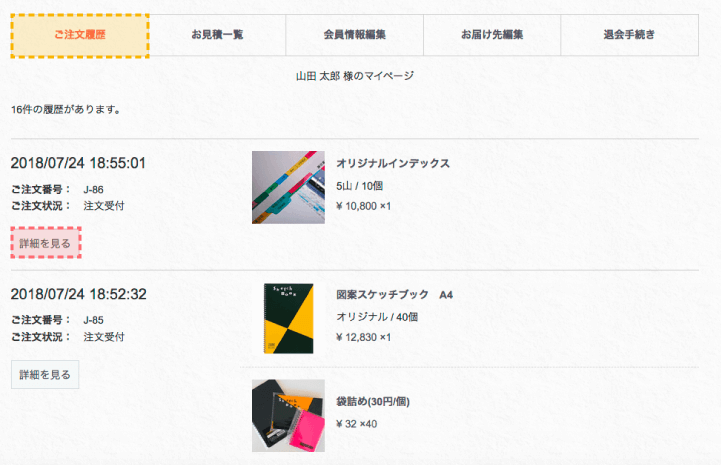Open the 退会手続き tab
721x465 pixels.
pos(629,35)
